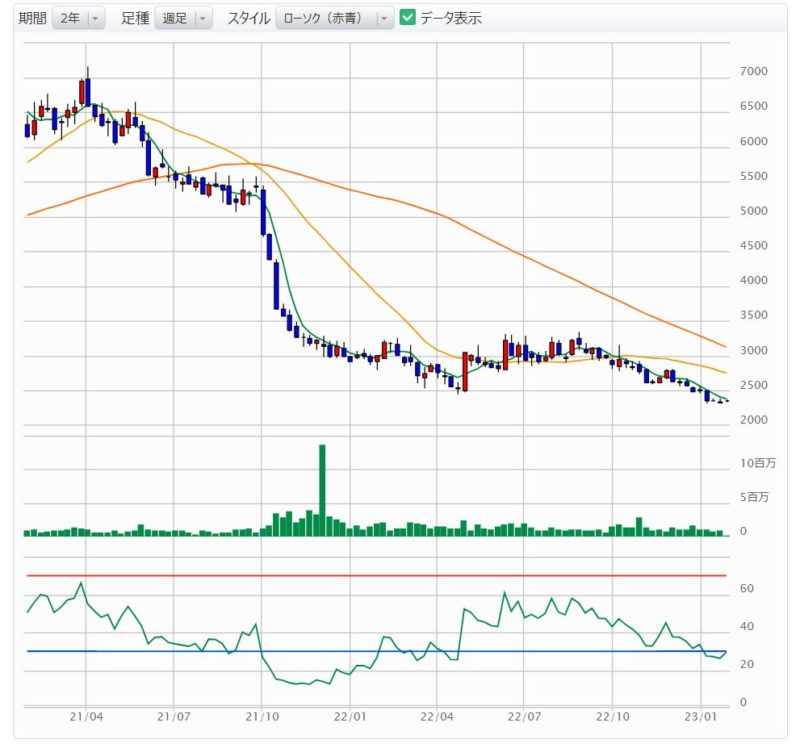Click the 6000 price axis label
The width and height of the screenshot is (800, 752).
point(754,141)
